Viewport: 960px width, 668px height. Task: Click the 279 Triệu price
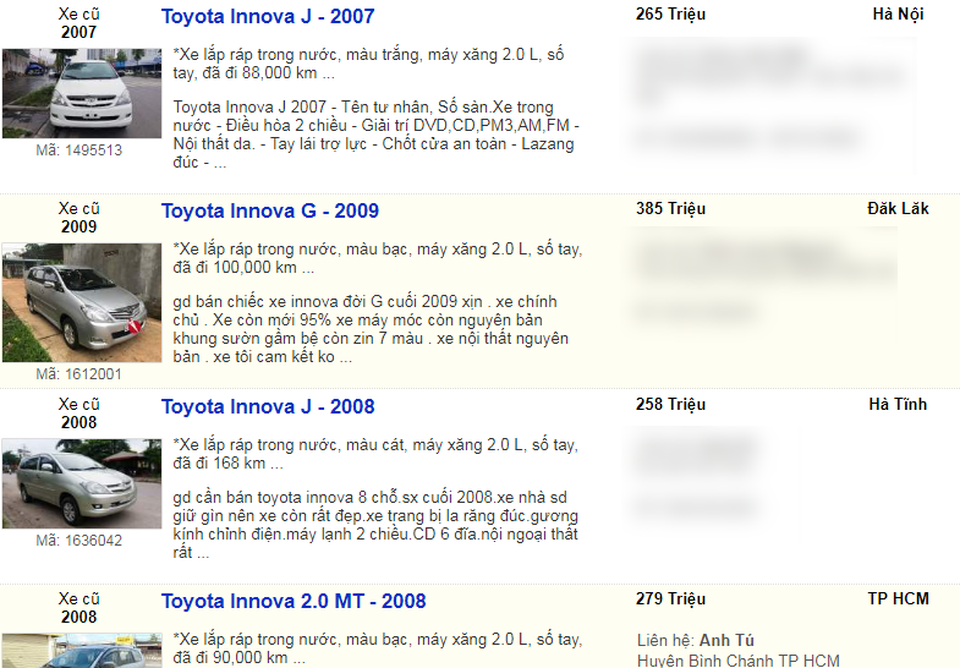pos(670,599)
